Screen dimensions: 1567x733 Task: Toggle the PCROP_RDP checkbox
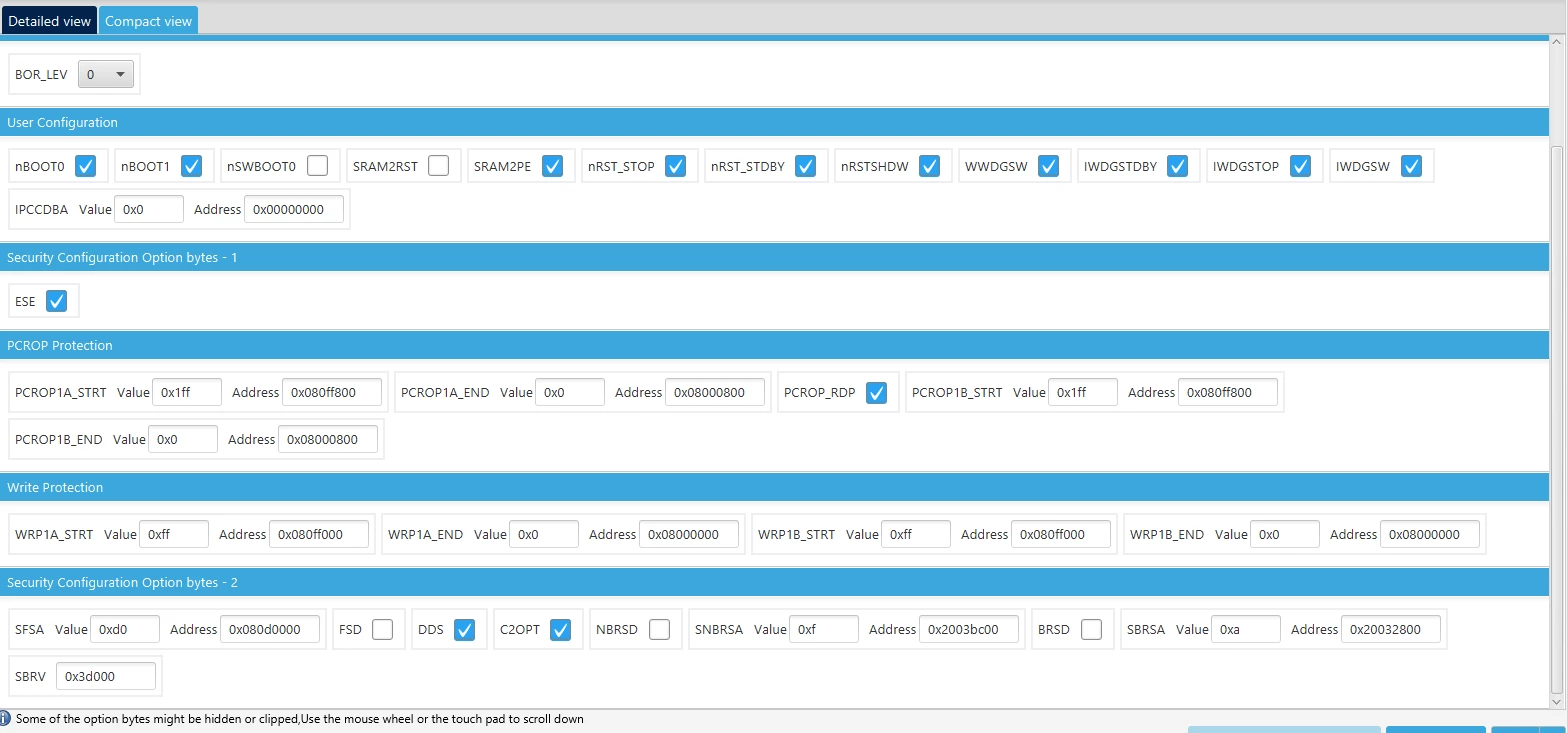(x=876, y=393)
